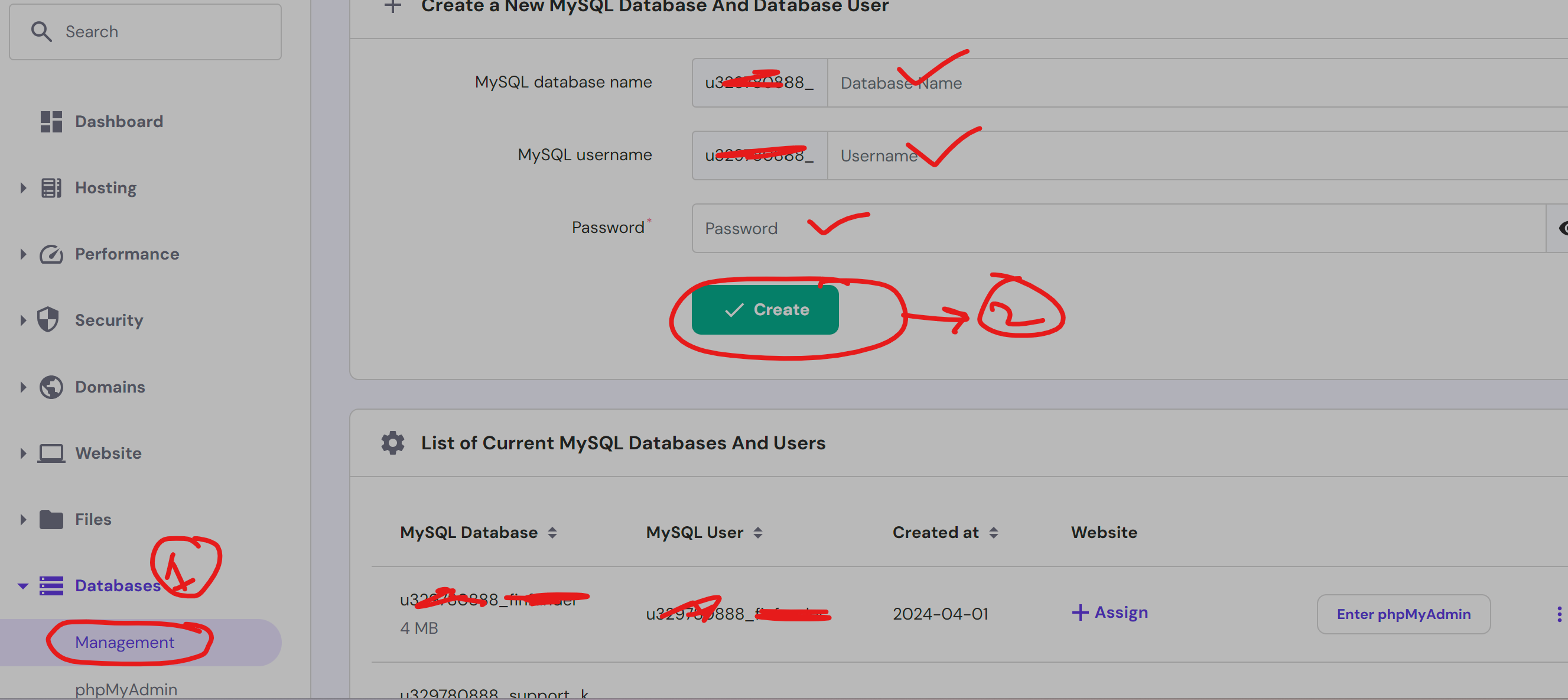Click the Security shield icon
Screen dimensions: 1568x700
(48, 320)
